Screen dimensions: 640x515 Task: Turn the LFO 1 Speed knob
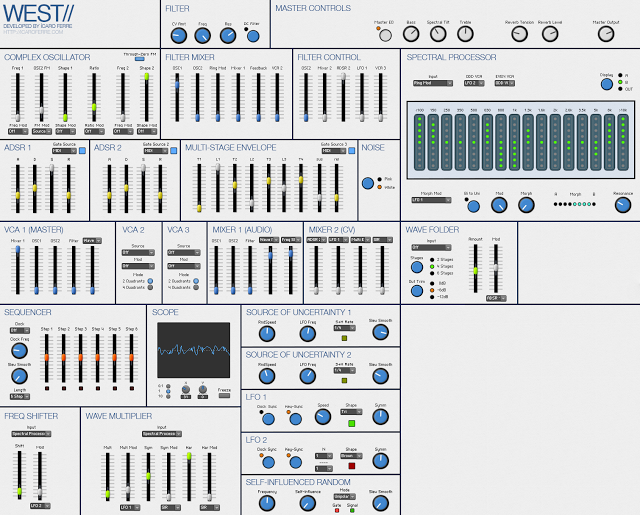(x=322, y=417)
